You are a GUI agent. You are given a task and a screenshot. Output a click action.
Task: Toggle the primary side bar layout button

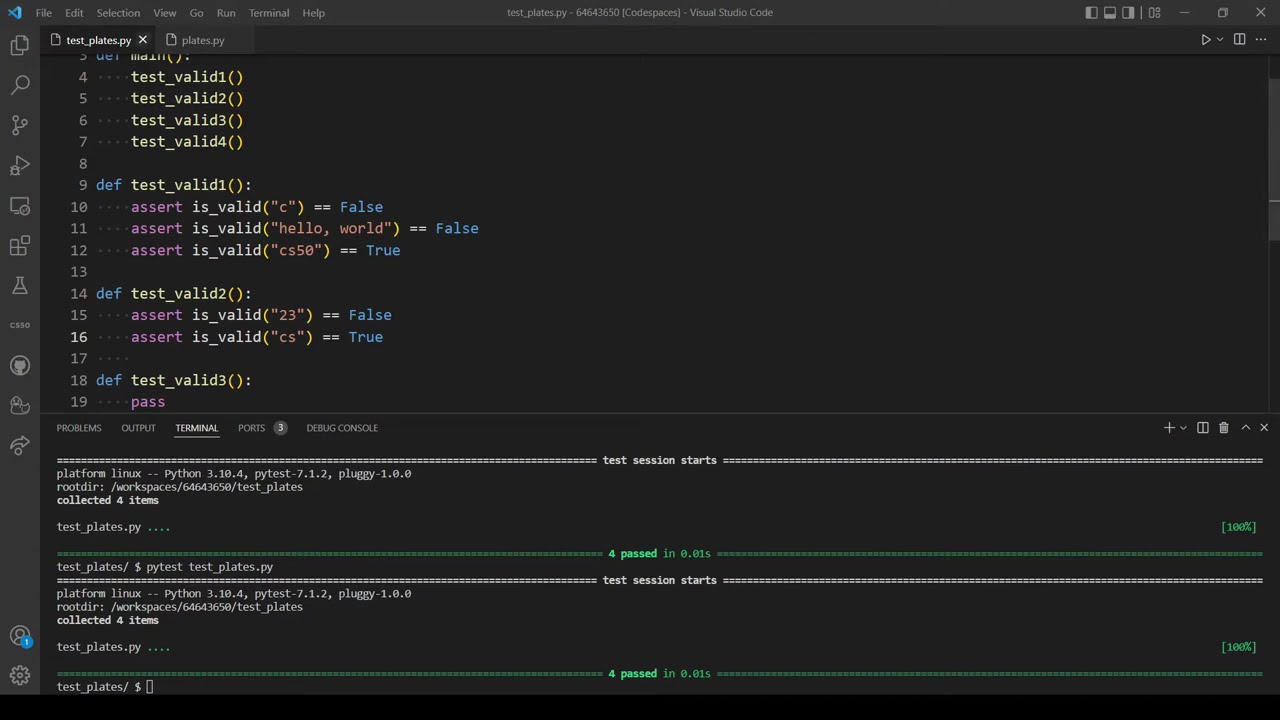click(1091, 13)
